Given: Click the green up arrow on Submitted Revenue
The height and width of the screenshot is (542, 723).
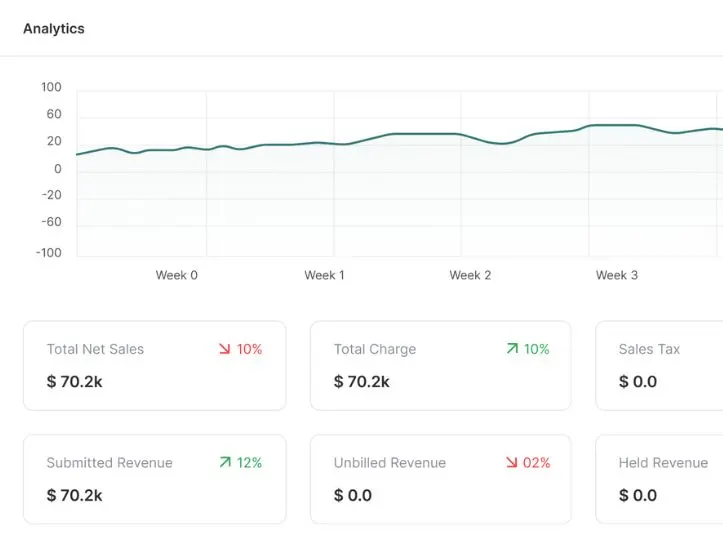Looking at the screenshot, I should [225, 462].
